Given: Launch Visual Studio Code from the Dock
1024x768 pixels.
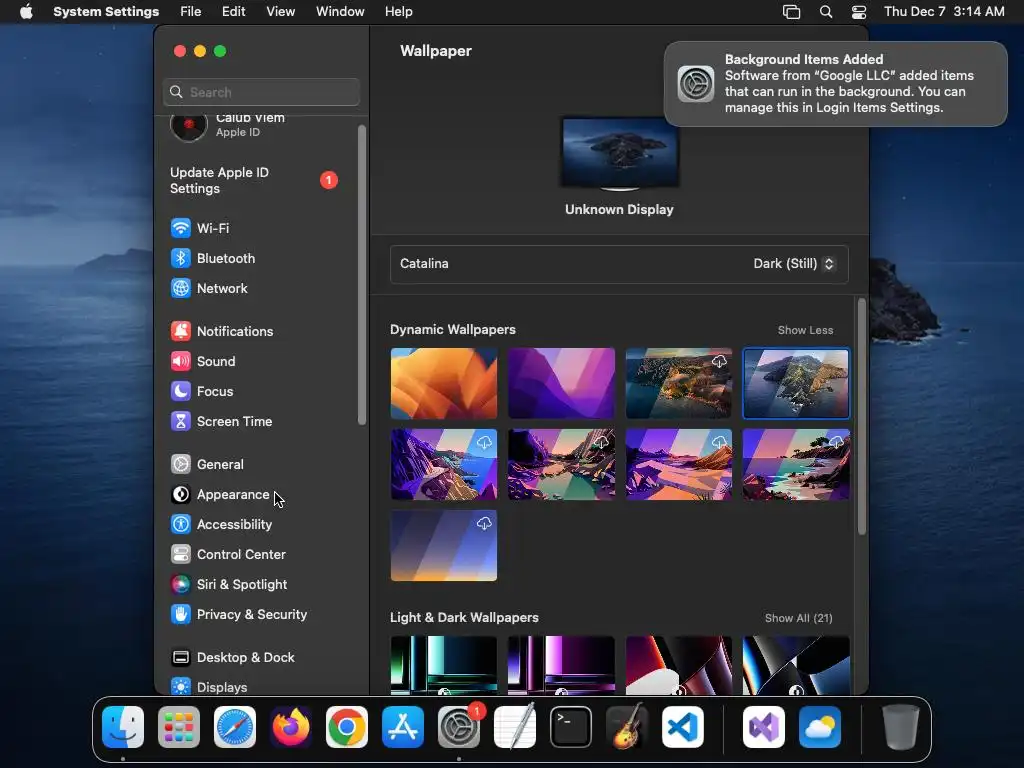Looking at the screenshot, I should pyautogui.click(x=683, y=727).
